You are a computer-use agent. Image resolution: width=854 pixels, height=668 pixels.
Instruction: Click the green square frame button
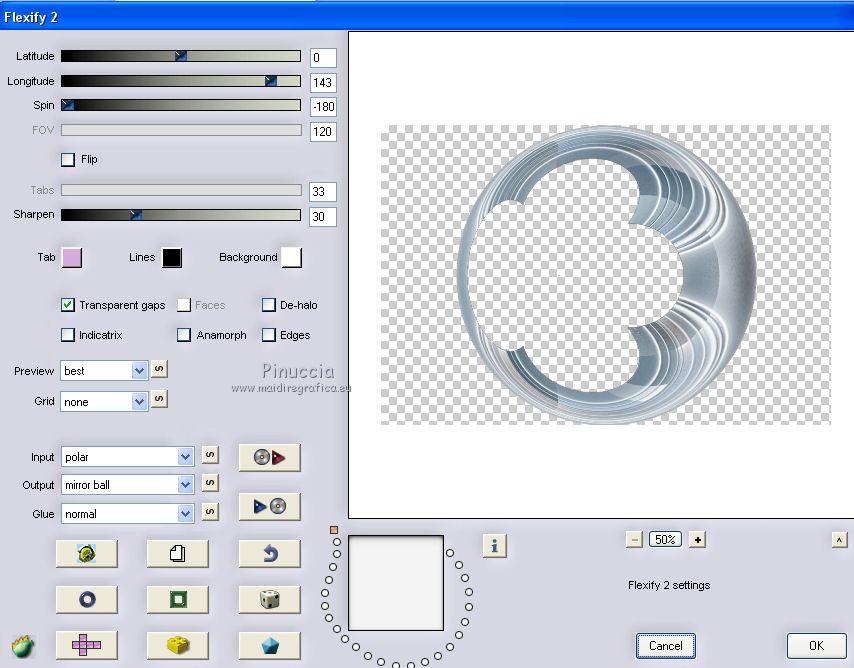178,600
